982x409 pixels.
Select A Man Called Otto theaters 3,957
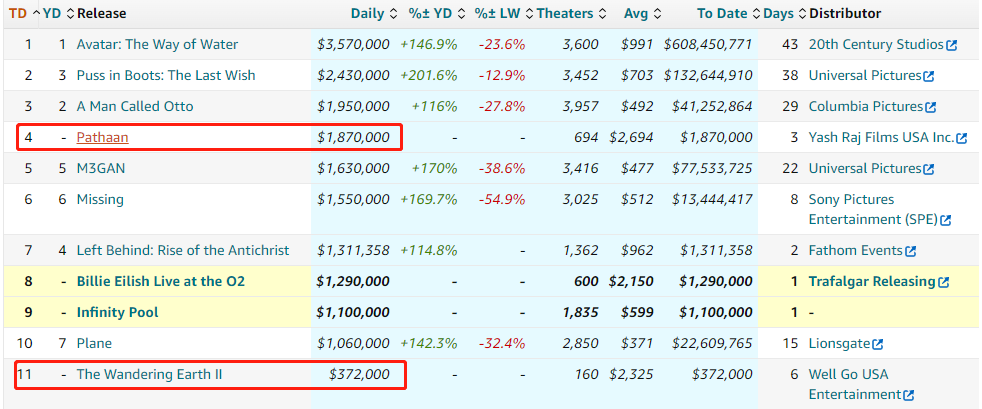(581, 106)
